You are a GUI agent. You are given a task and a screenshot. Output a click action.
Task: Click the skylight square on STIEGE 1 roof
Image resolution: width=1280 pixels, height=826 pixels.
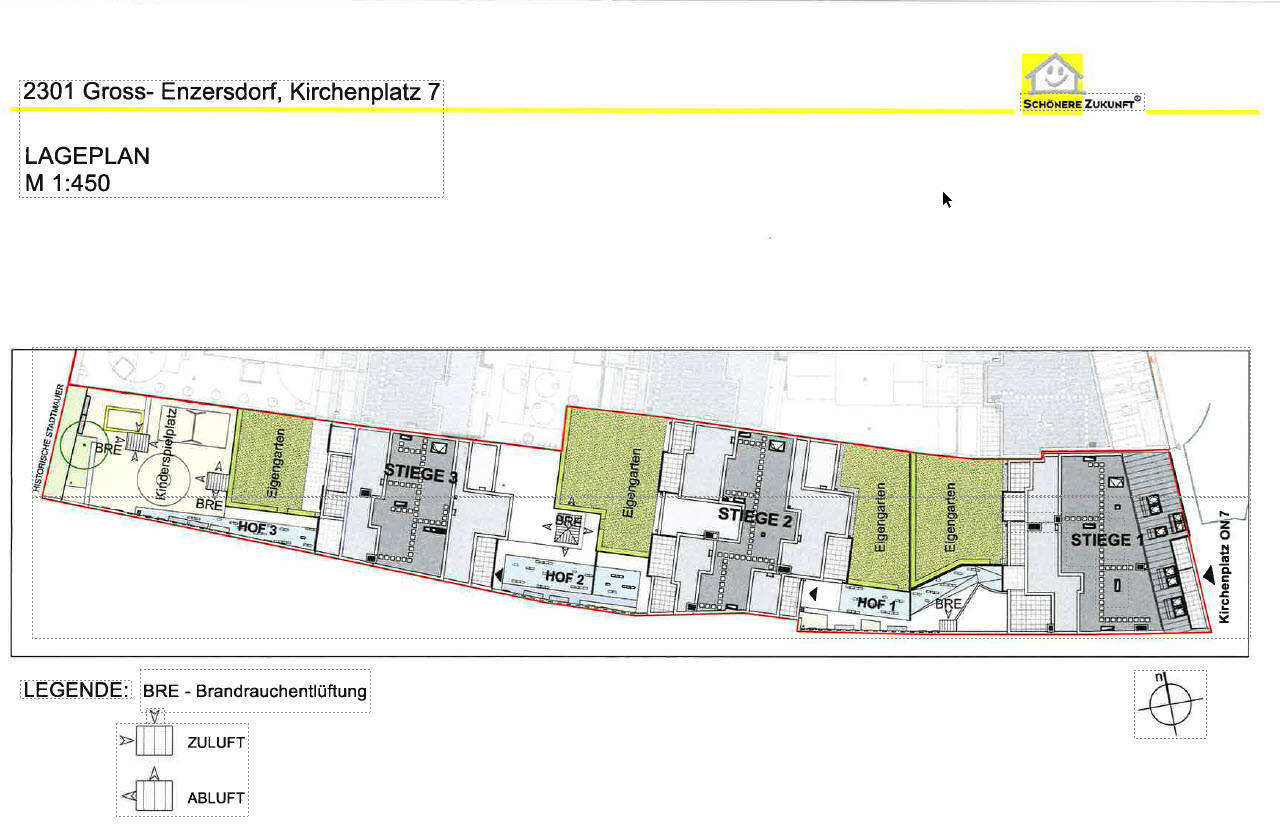pyautogui.click(x=1115, y=482)
